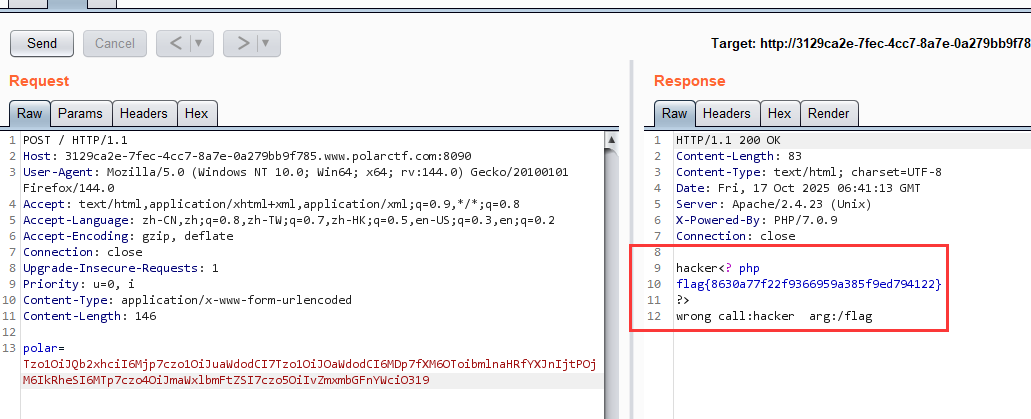This screenshot has height=419, width=1031.
Task: Open the Response Hex tab
Action: (779, 113)
